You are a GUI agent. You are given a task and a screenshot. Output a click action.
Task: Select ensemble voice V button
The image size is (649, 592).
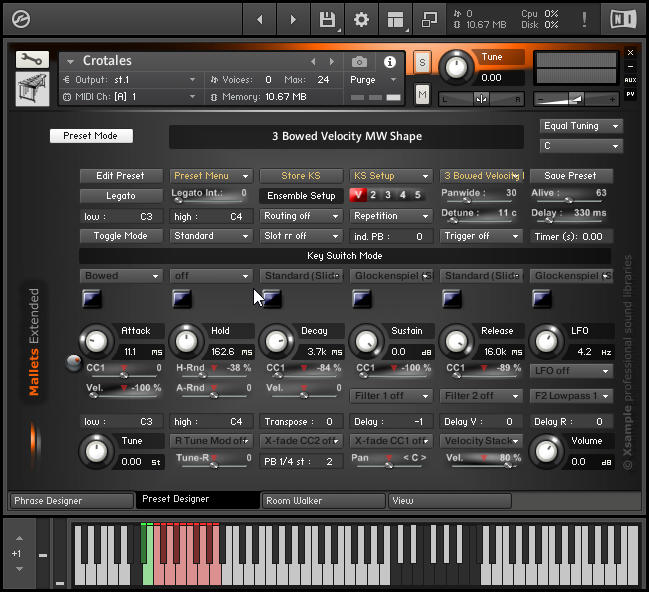pyautogui.click(x=358, y=195)
